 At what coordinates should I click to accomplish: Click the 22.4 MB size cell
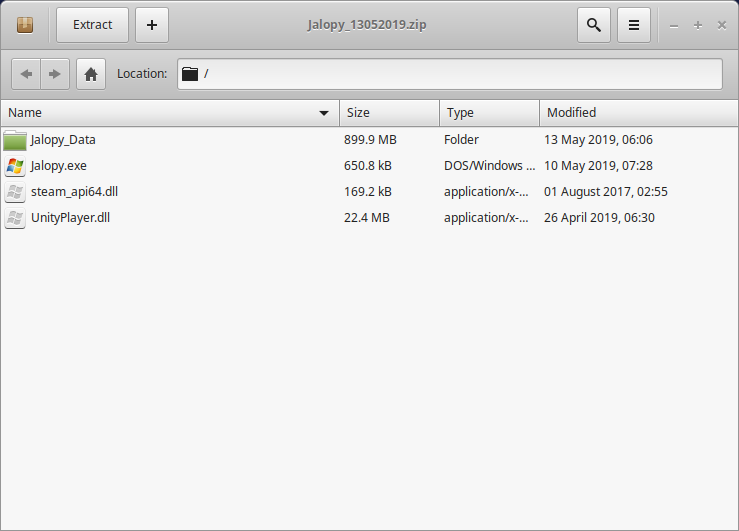pyautogui.click(x=367, y=218)
